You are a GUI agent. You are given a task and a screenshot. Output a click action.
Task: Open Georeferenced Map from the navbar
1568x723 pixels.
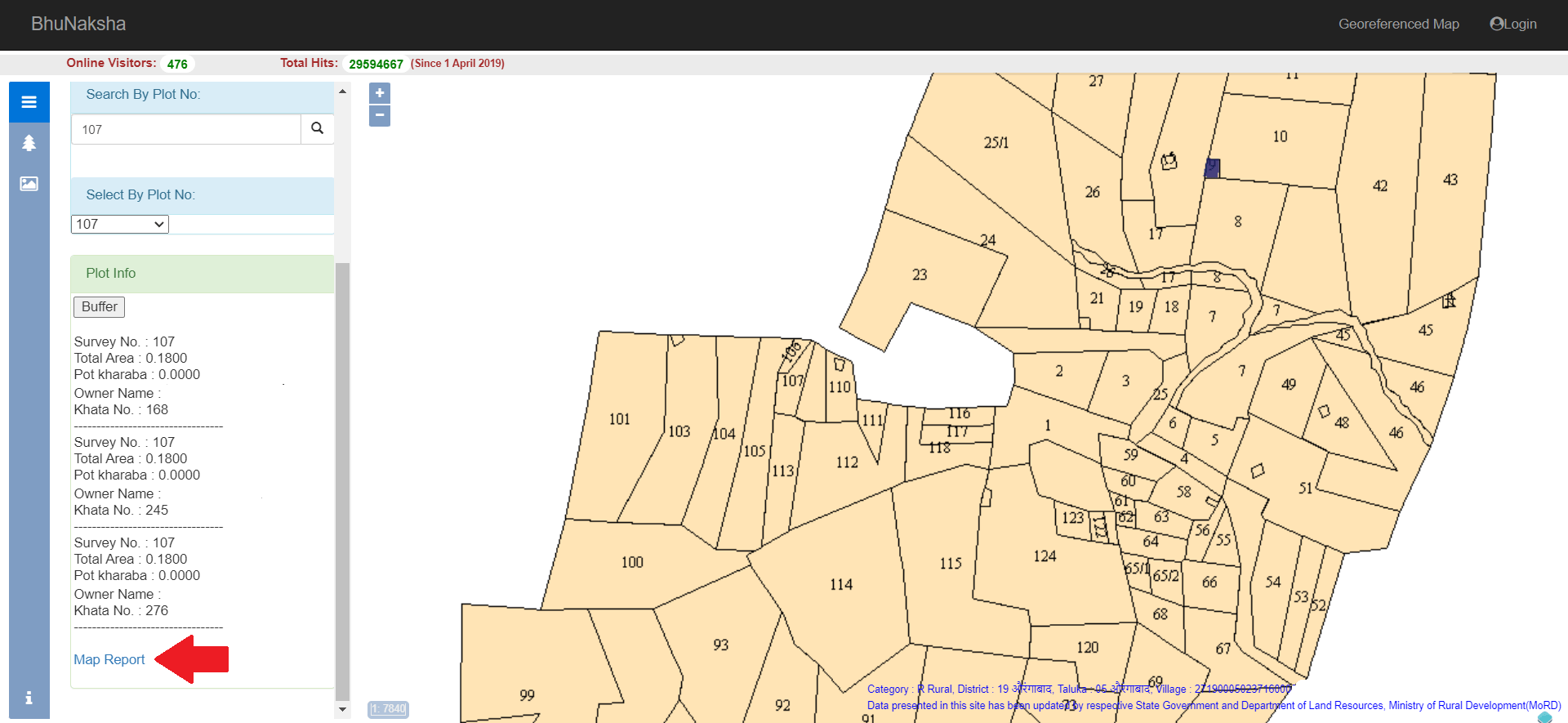tap(1398, 24)
